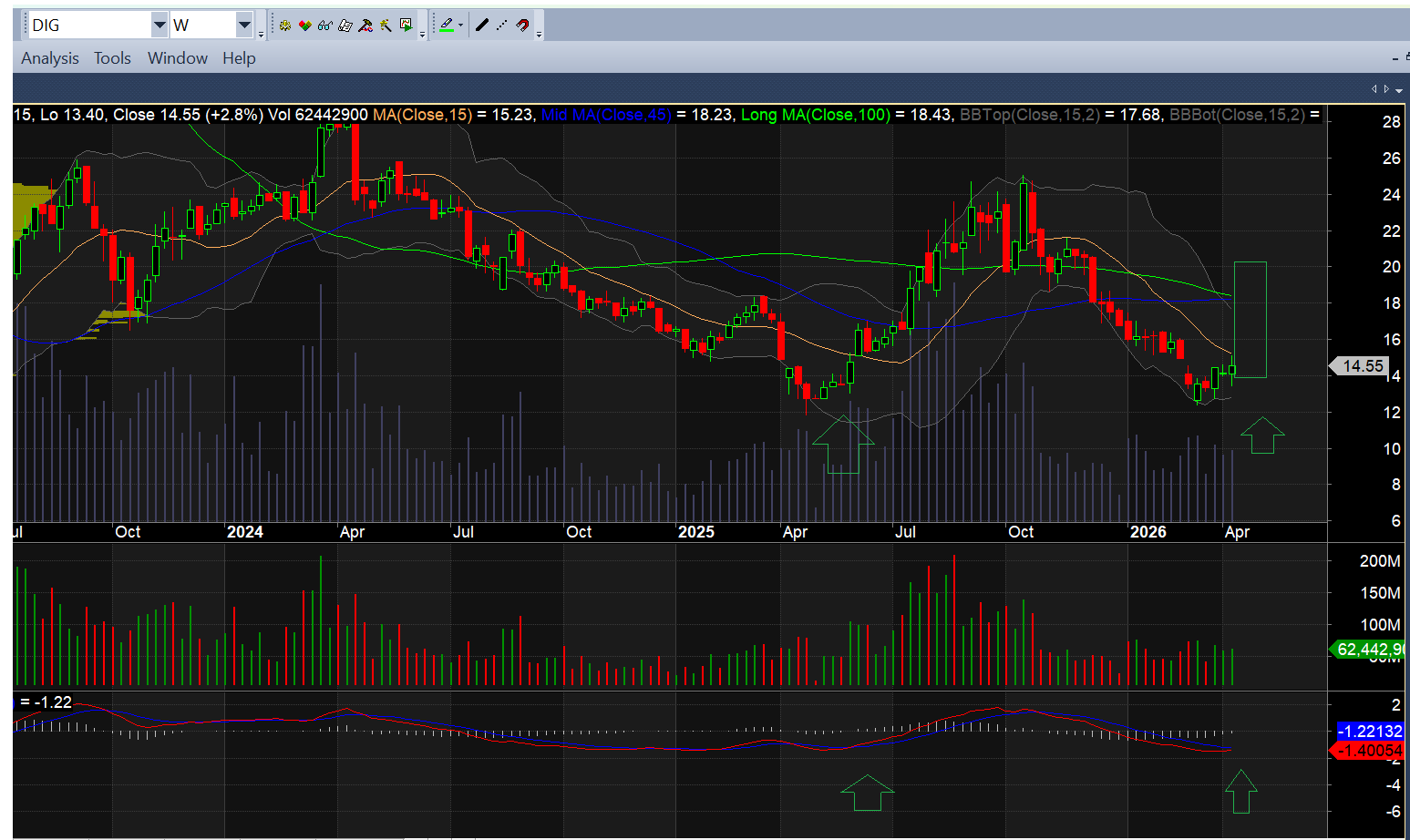1410x840 pixels.
Task: Toggle the dotted line style
Action: coord(502,26)
